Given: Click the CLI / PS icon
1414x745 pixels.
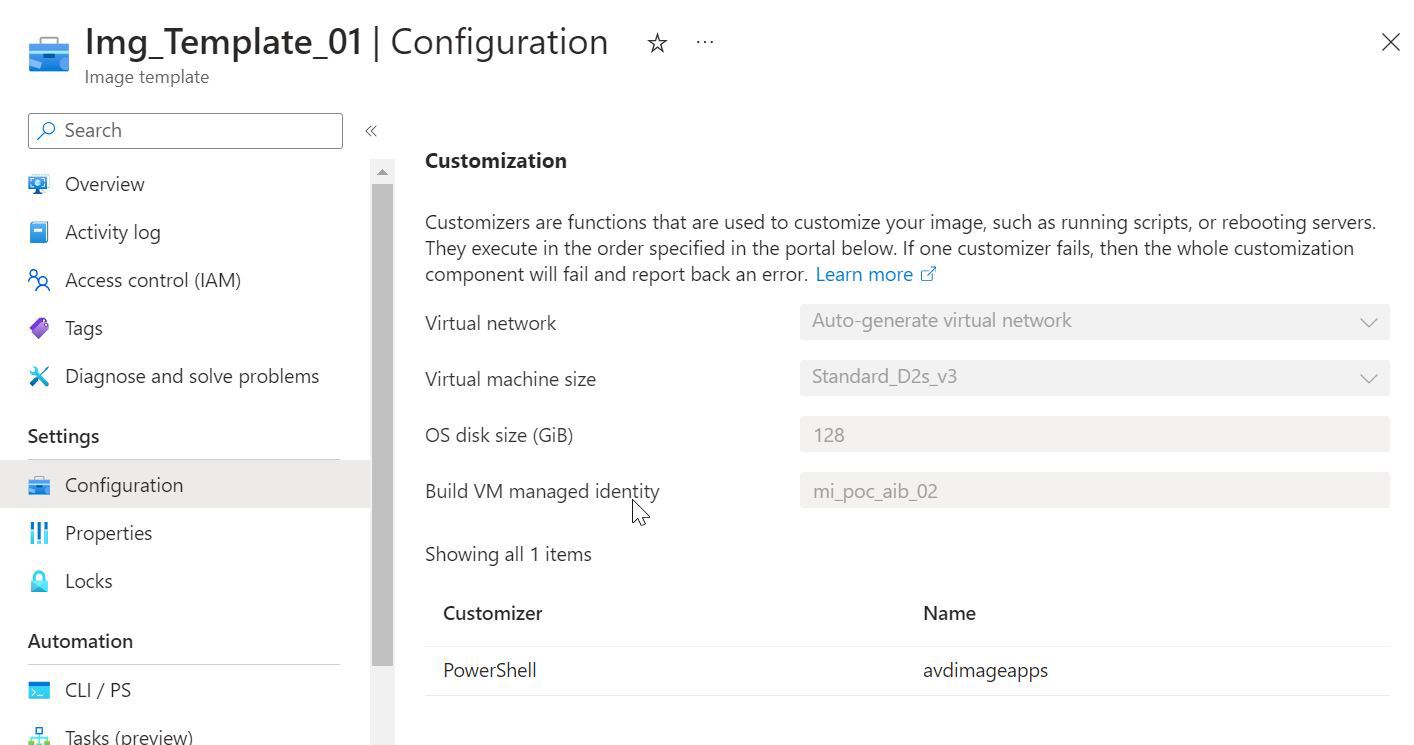Looking at the screenshot, I should (39, 690).
